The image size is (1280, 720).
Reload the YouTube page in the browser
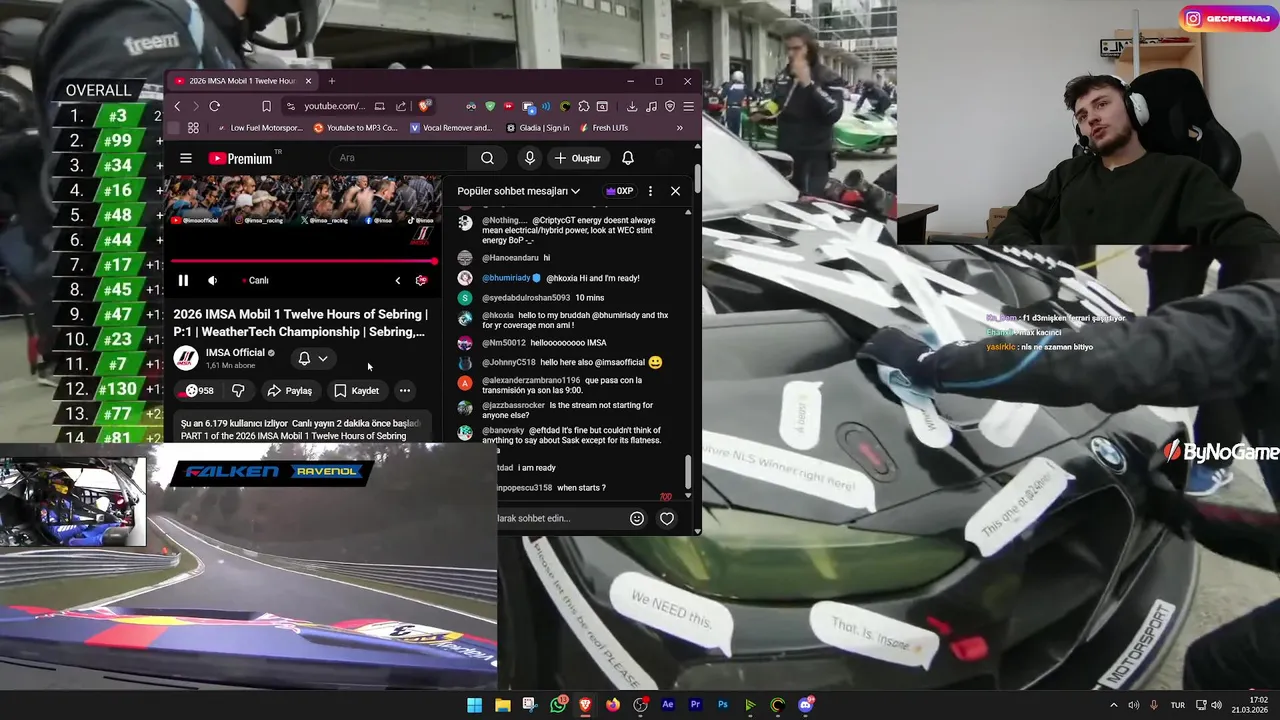coord(214,106)
